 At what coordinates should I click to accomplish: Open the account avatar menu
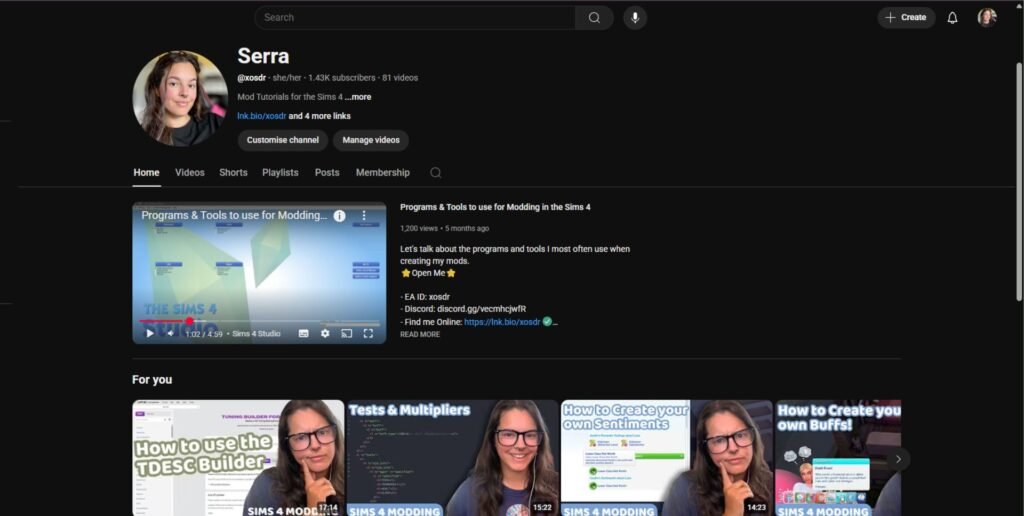pos(987,18)
